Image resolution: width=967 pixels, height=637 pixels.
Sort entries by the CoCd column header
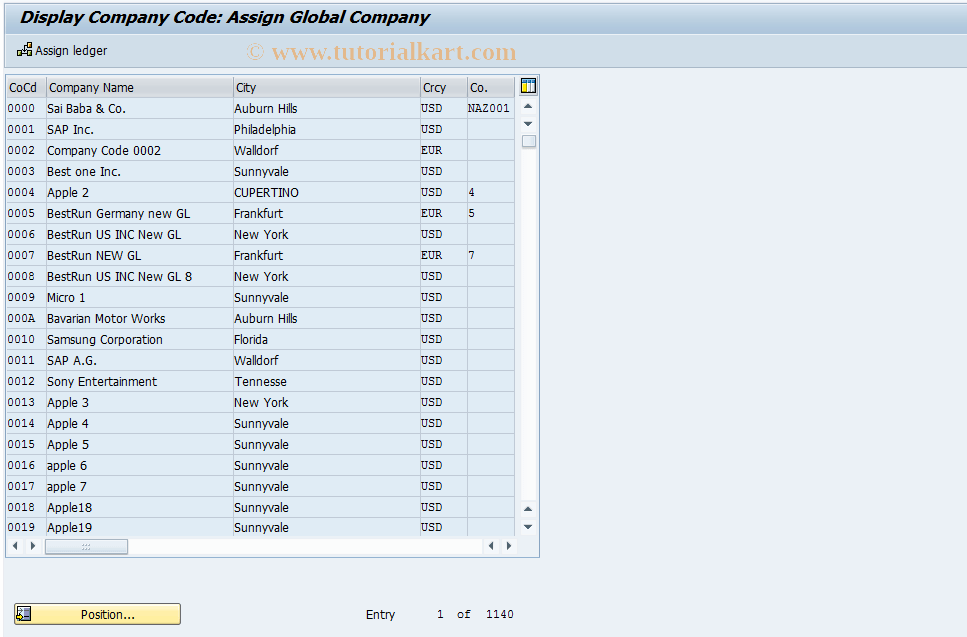(24, 87)
